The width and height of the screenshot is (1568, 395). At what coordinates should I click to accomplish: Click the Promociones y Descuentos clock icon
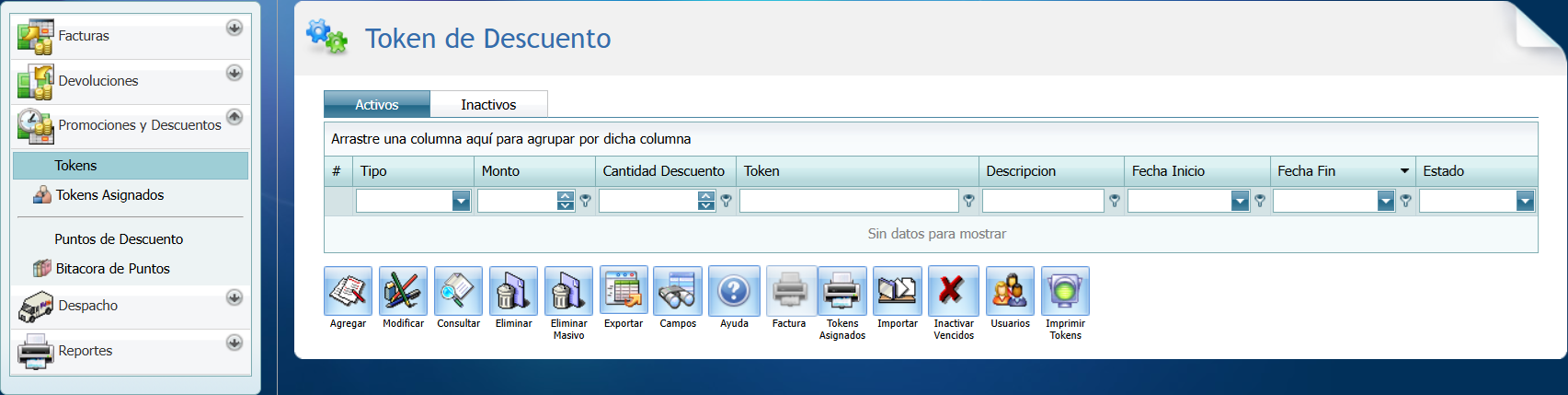[35, 126]
